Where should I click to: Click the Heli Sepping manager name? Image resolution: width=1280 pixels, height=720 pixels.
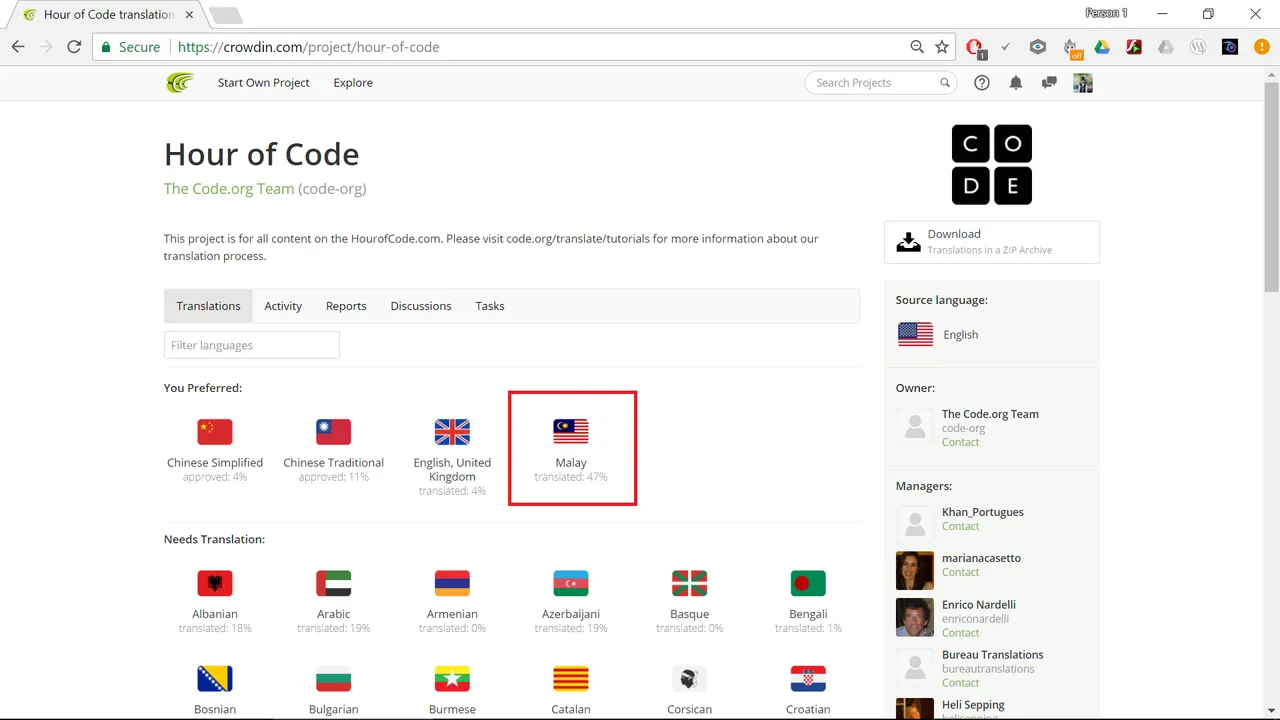coord(973,705)
